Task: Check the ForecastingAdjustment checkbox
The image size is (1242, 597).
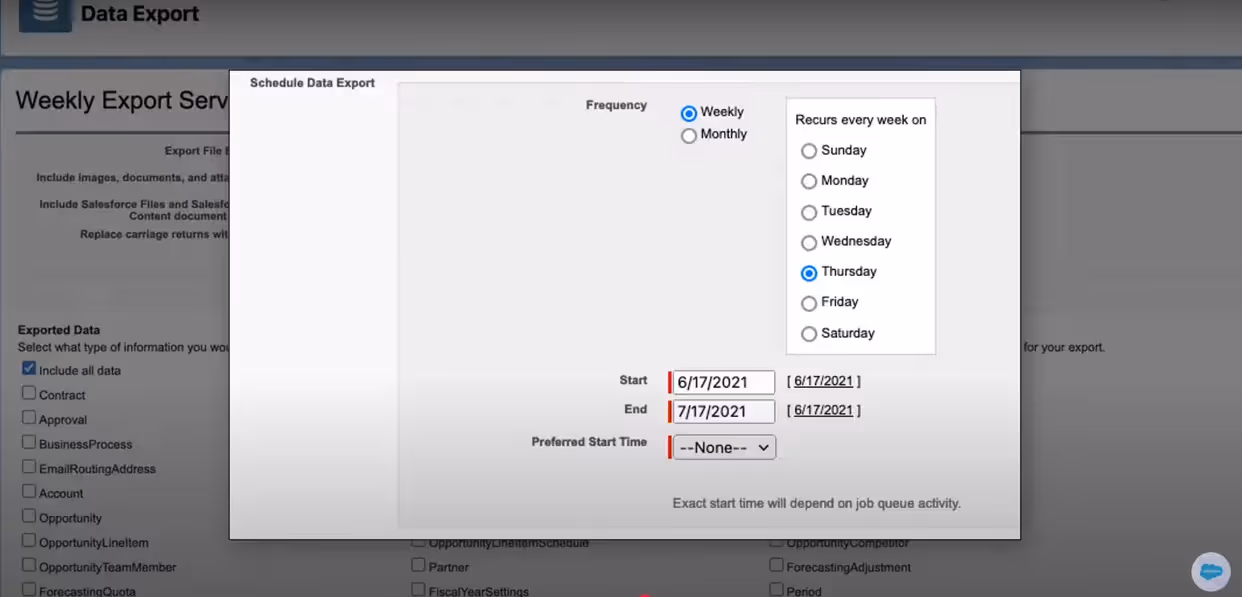Action: click(x=776, y=565)
